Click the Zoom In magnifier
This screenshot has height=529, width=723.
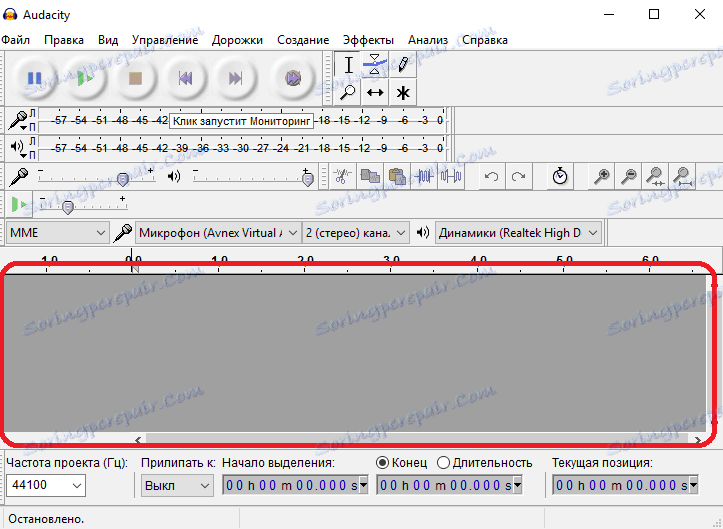point(601,176)
